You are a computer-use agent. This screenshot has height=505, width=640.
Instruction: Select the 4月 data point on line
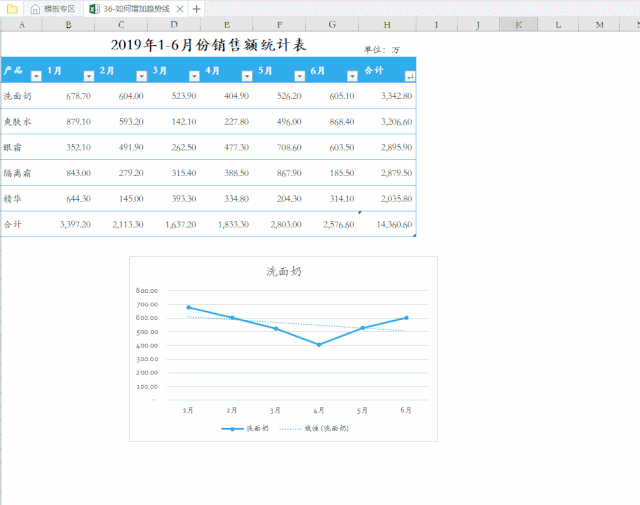[319, 345]
